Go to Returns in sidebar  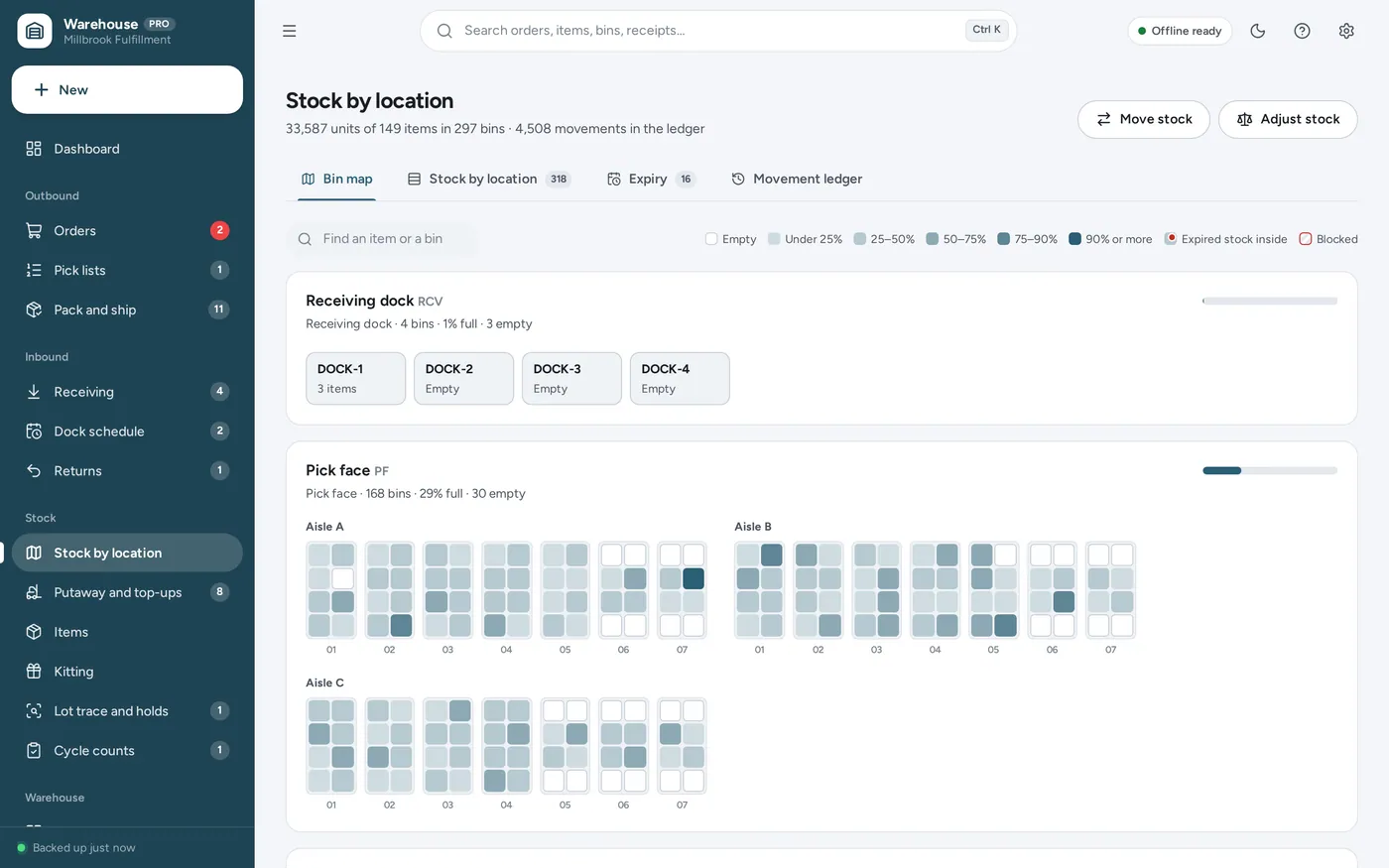[x=127, y=471]
